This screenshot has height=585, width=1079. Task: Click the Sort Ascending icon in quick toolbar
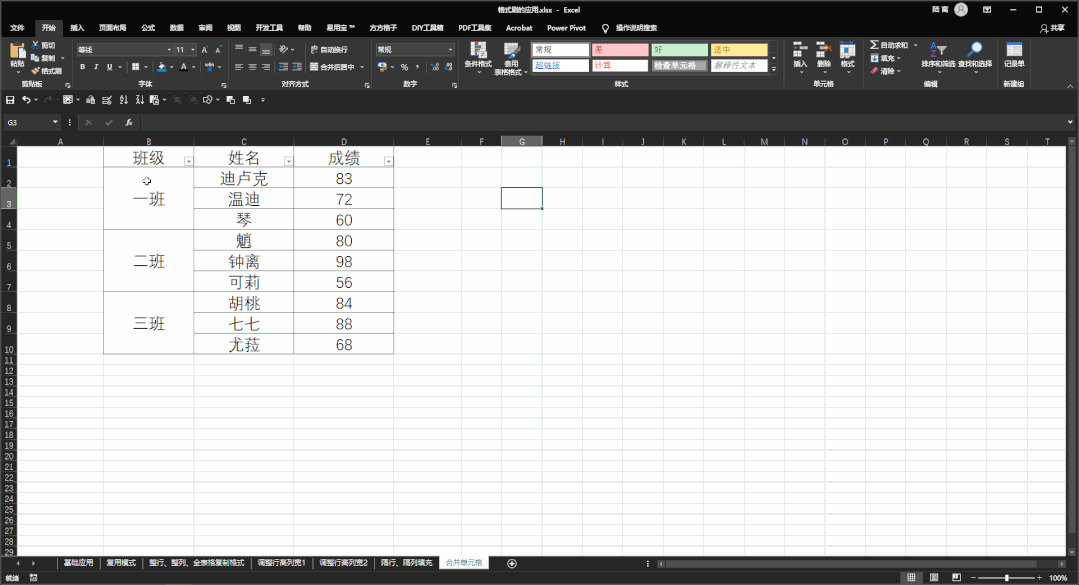124,100
